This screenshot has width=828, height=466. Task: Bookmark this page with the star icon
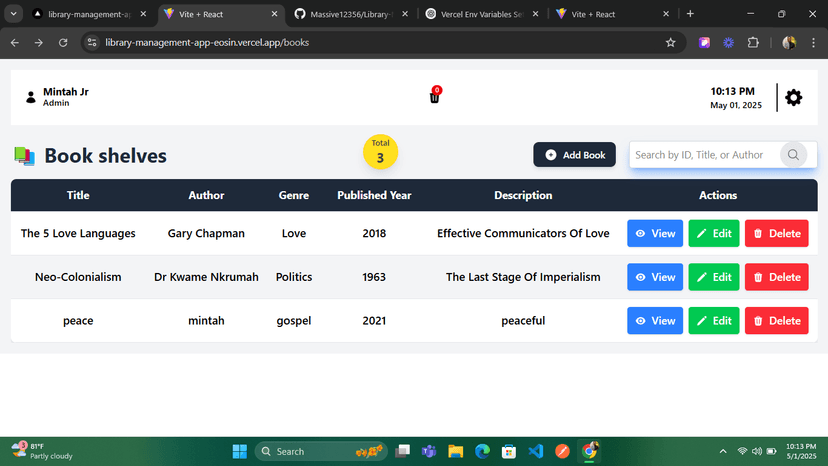(x=671, y=43)
